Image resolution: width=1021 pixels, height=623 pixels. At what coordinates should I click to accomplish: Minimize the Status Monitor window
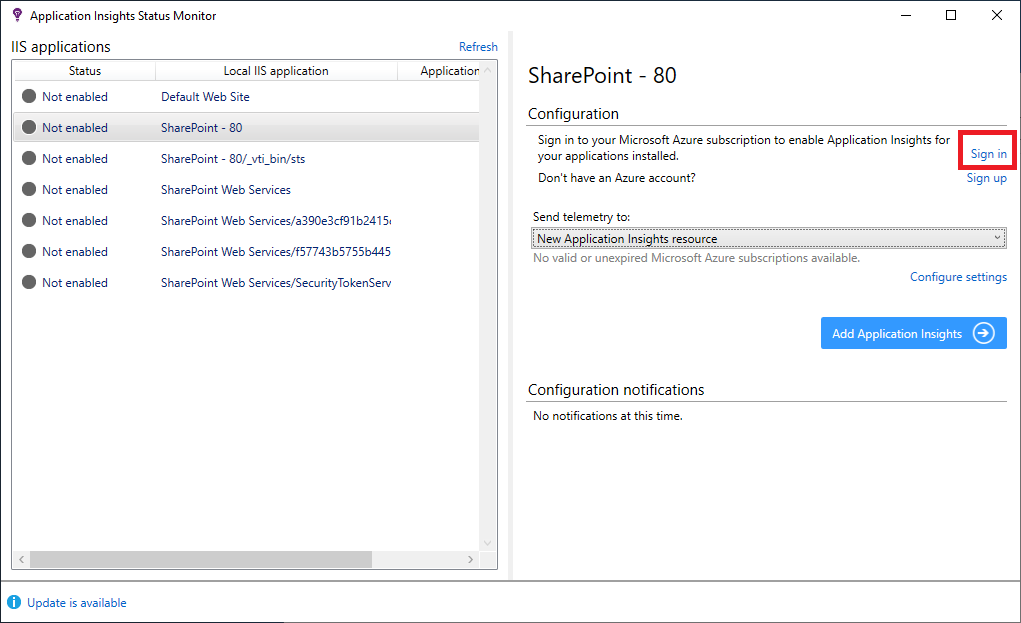[906, 15]
